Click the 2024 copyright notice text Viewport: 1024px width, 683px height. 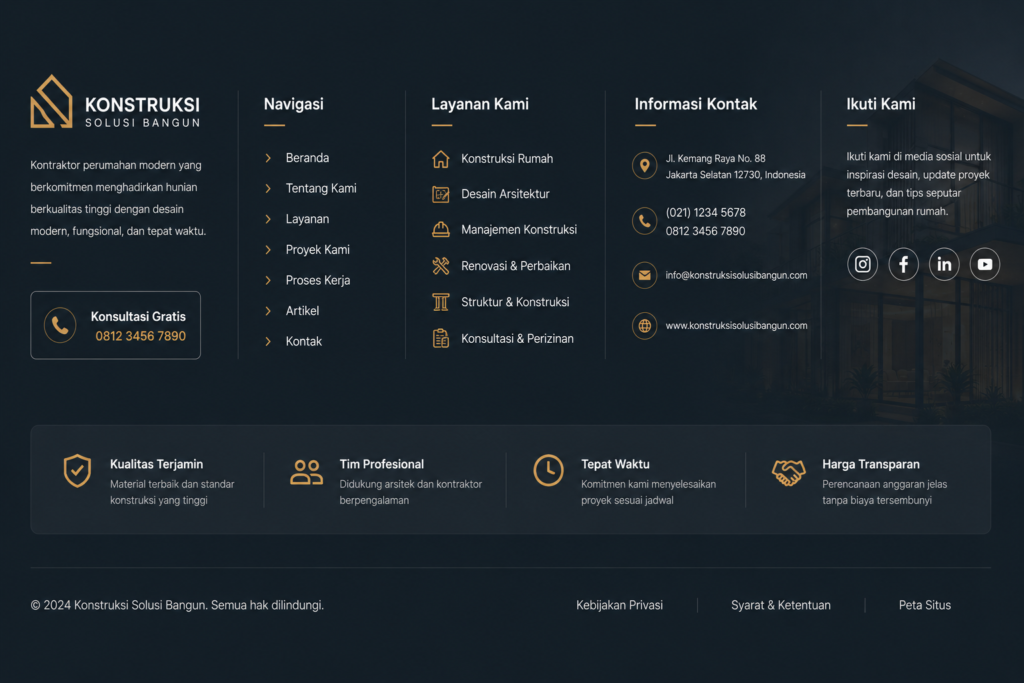177,605
